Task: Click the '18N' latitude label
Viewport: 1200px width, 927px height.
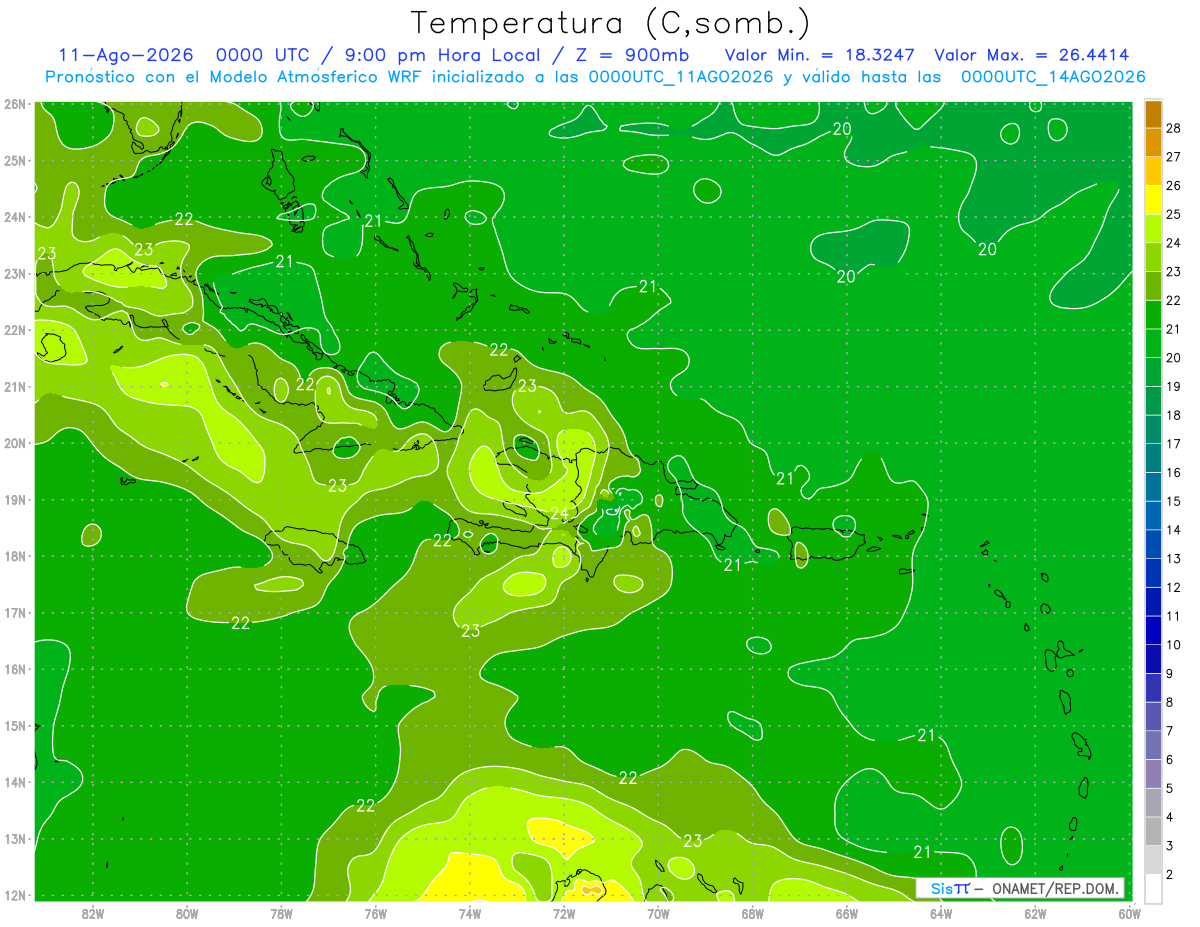Action: 14,556
